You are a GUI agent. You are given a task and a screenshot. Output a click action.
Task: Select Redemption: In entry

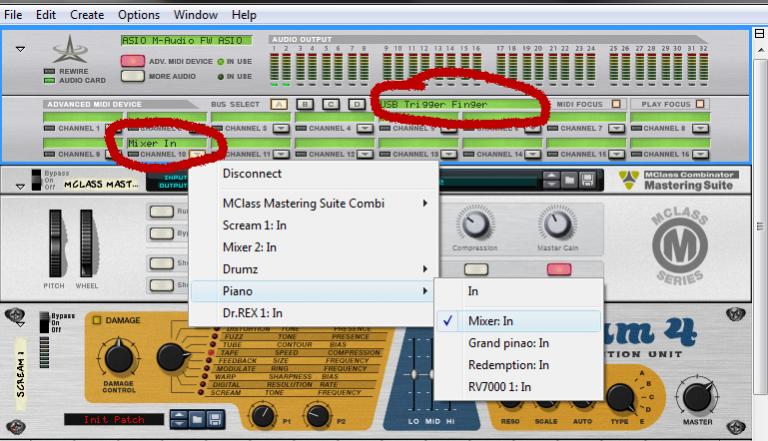[x=518, y=365]
